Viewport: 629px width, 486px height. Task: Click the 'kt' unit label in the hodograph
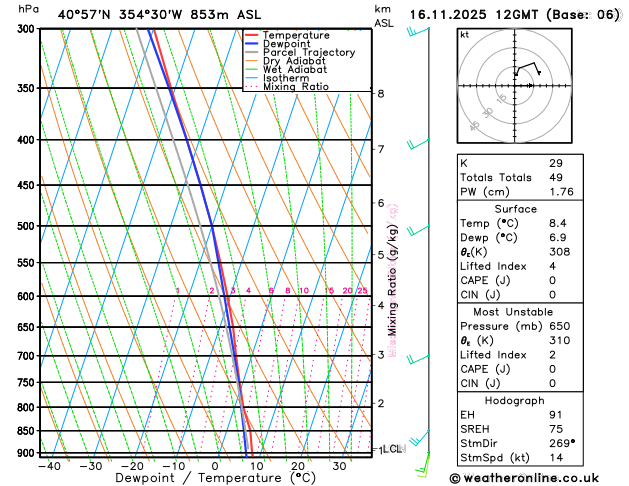pyautogui.click(x=465, y=35)
